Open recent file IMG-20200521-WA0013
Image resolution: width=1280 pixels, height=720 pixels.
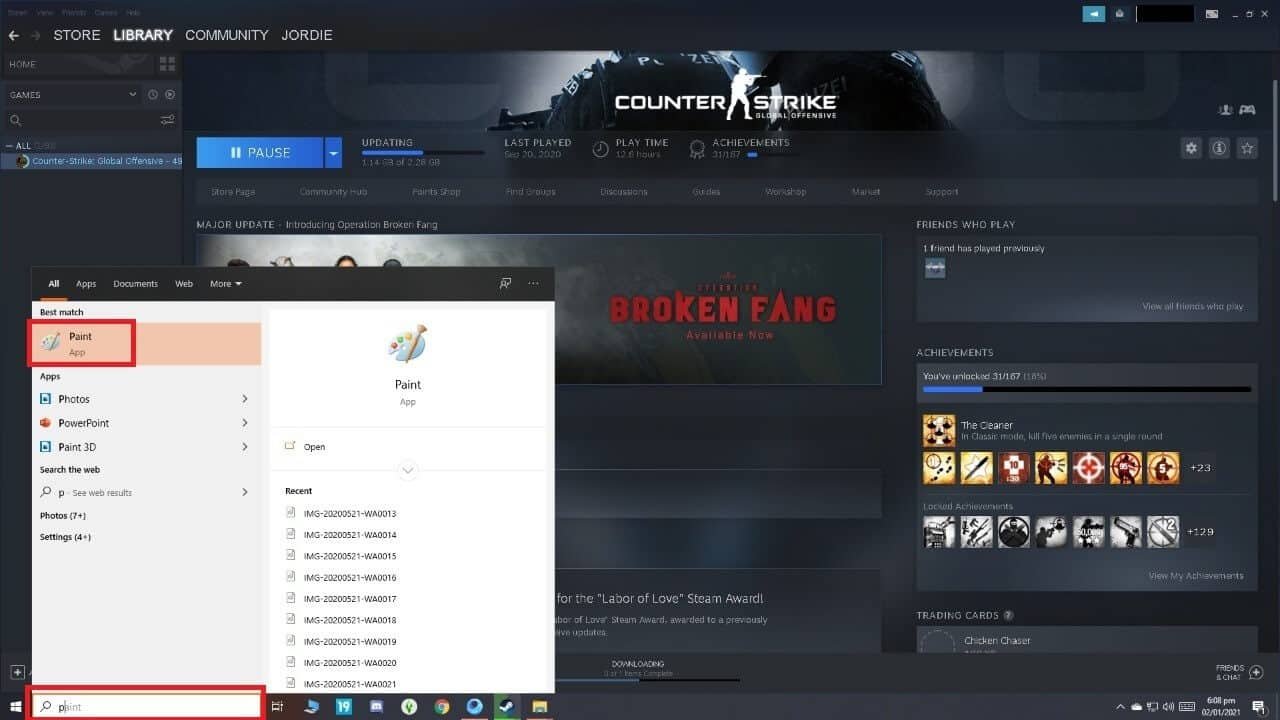[350, 514]
